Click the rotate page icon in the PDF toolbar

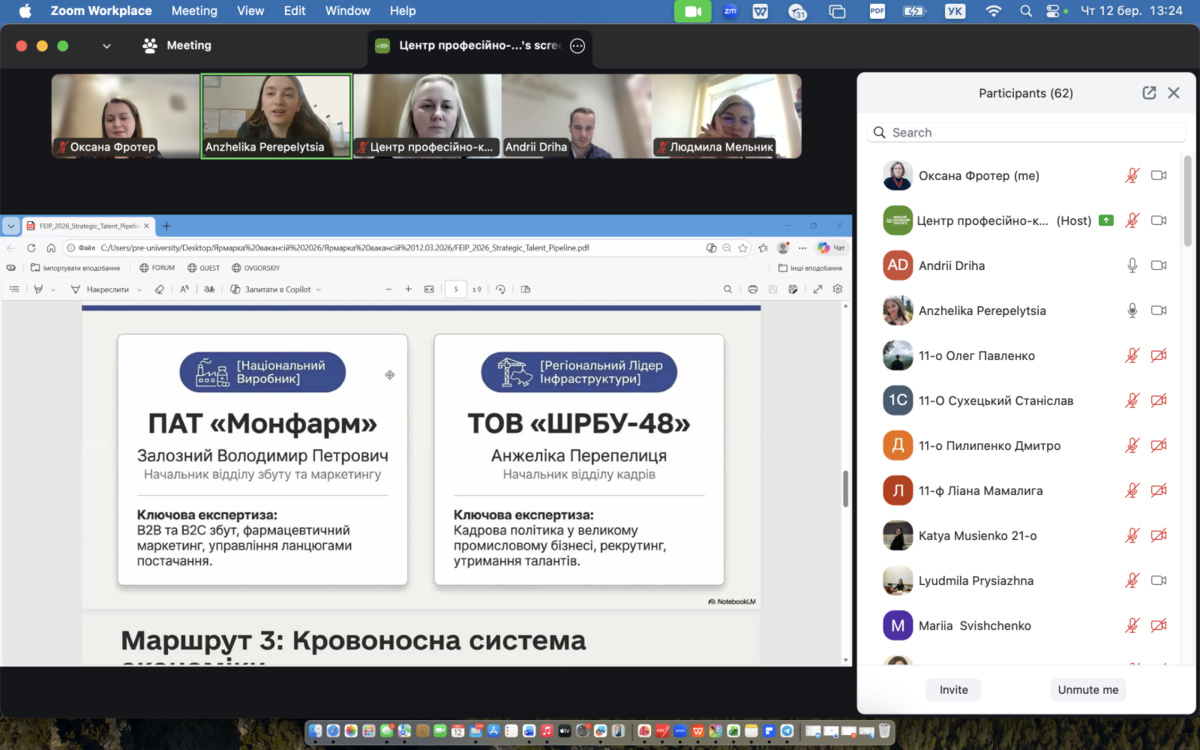tap(500, 289)
